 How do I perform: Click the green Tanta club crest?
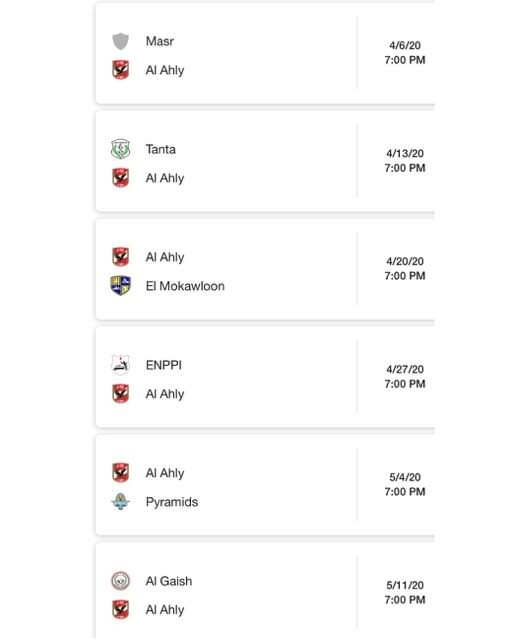point(120,149)
